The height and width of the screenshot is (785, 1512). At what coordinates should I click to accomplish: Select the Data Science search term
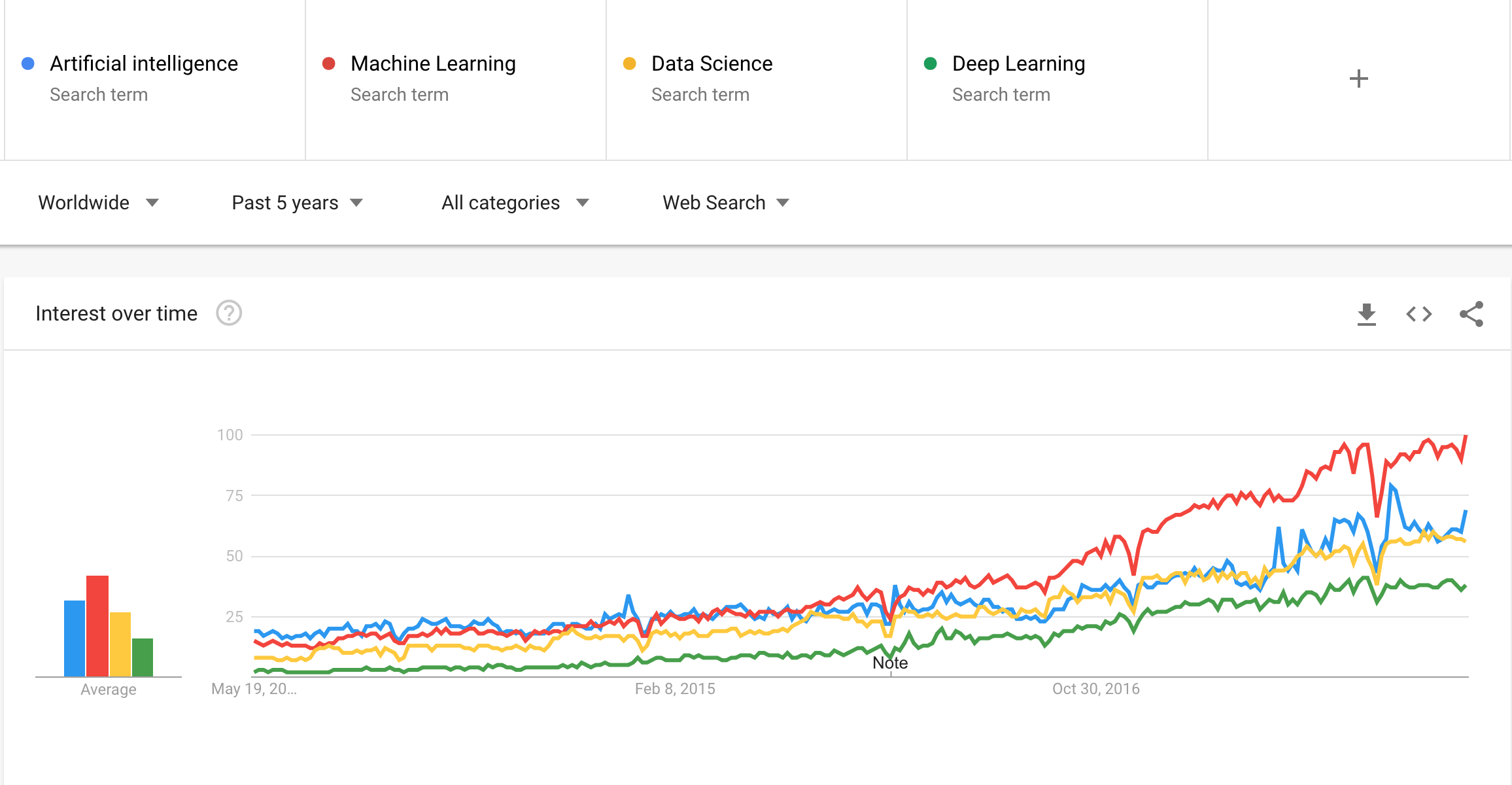[x=712, y=64]
